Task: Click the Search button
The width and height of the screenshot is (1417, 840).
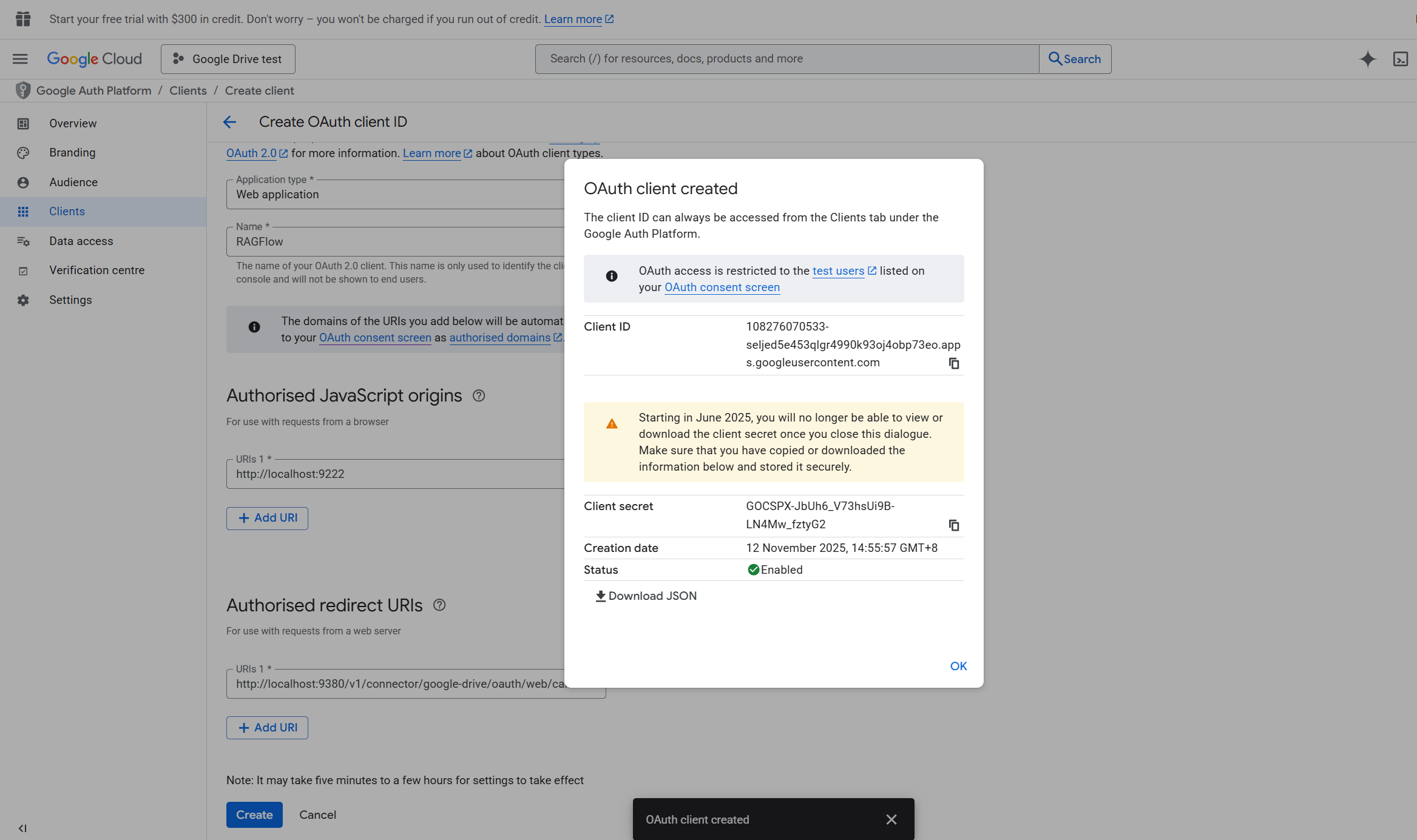Action: coord(1075,59)
